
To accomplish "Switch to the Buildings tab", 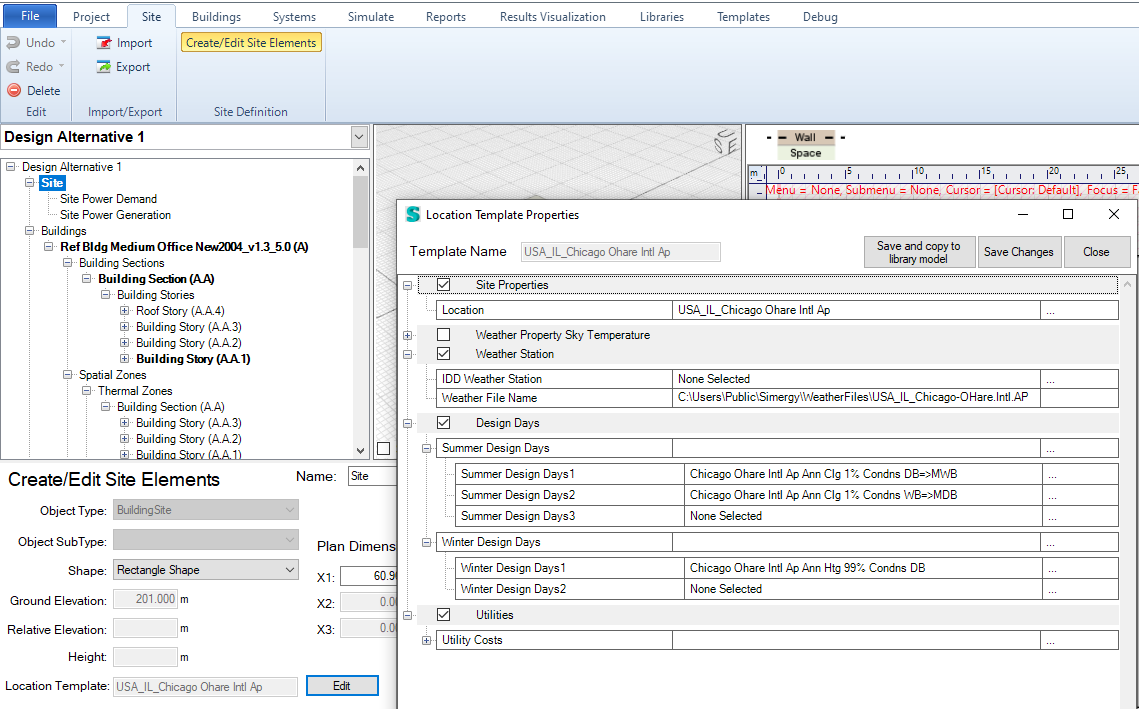I will (216, 17).
